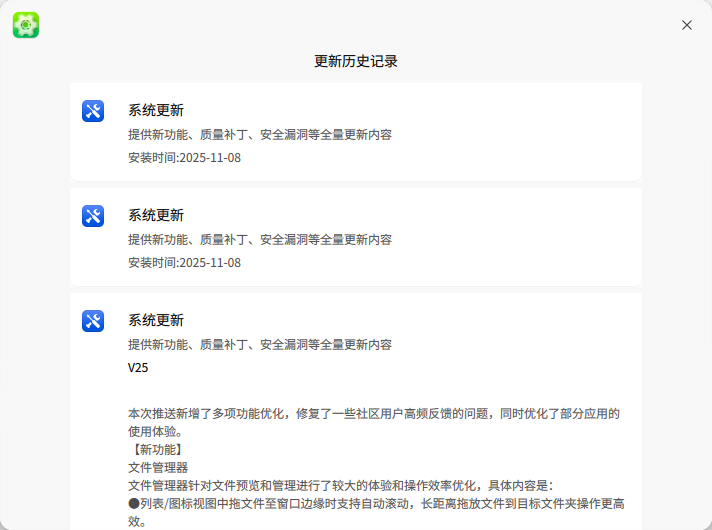
Task: Click the green gear app icon
Action: [26, 25]
